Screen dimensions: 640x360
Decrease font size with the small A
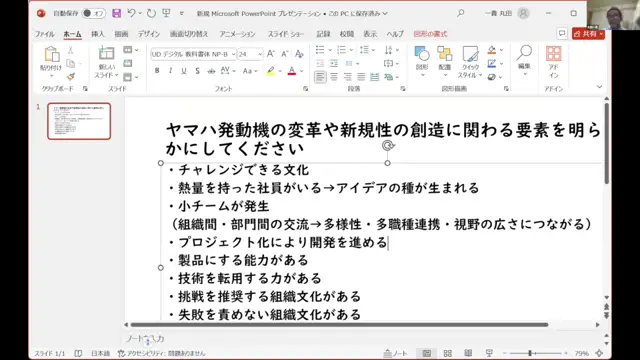click(284, 54)
